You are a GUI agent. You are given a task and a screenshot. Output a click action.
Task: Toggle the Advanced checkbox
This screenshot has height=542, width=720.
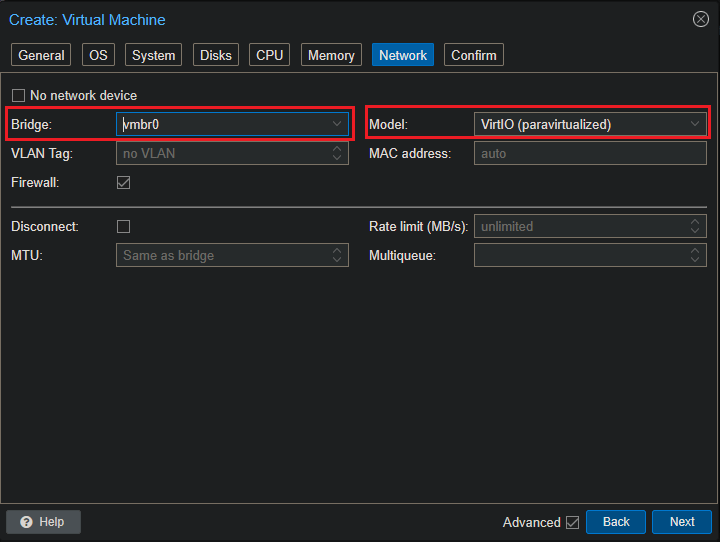point(572,522)
